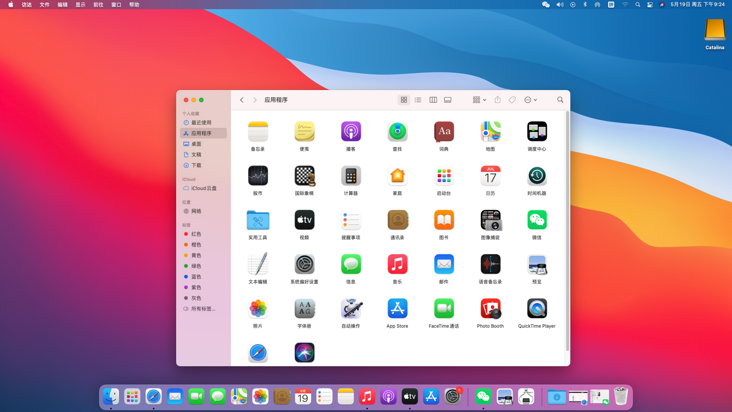
Task: Switch Finder to list view
Action: [x=418, y=100]
